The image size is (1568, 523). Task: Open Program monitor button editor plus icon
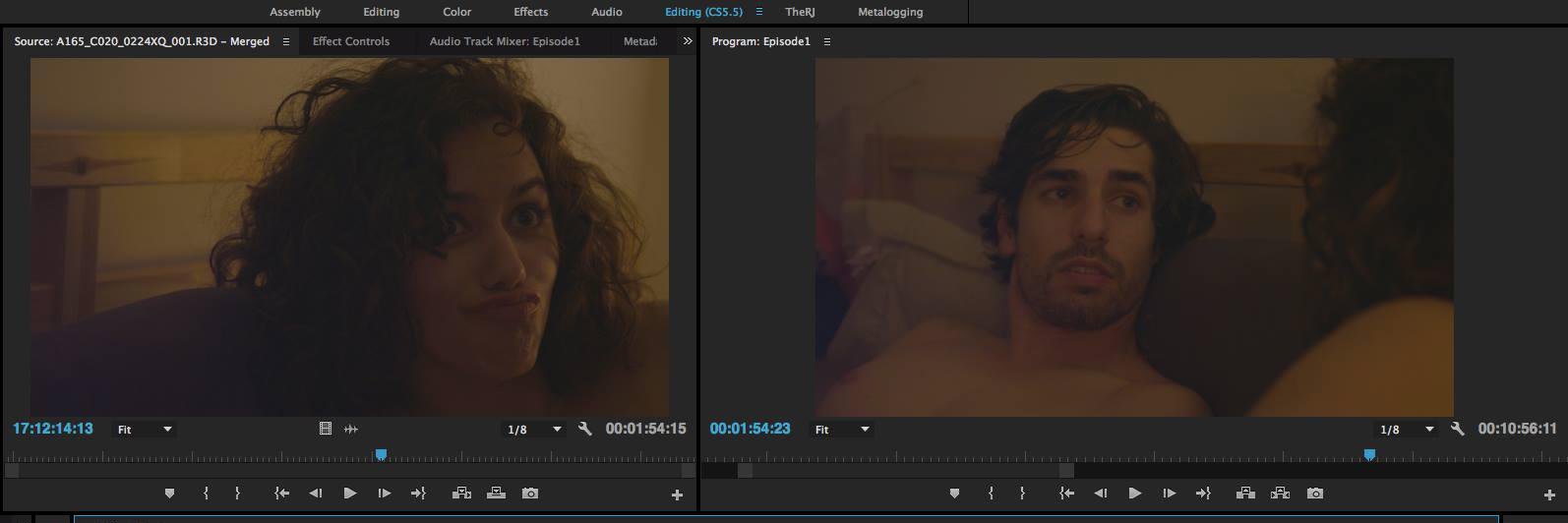coord(1550,494)
